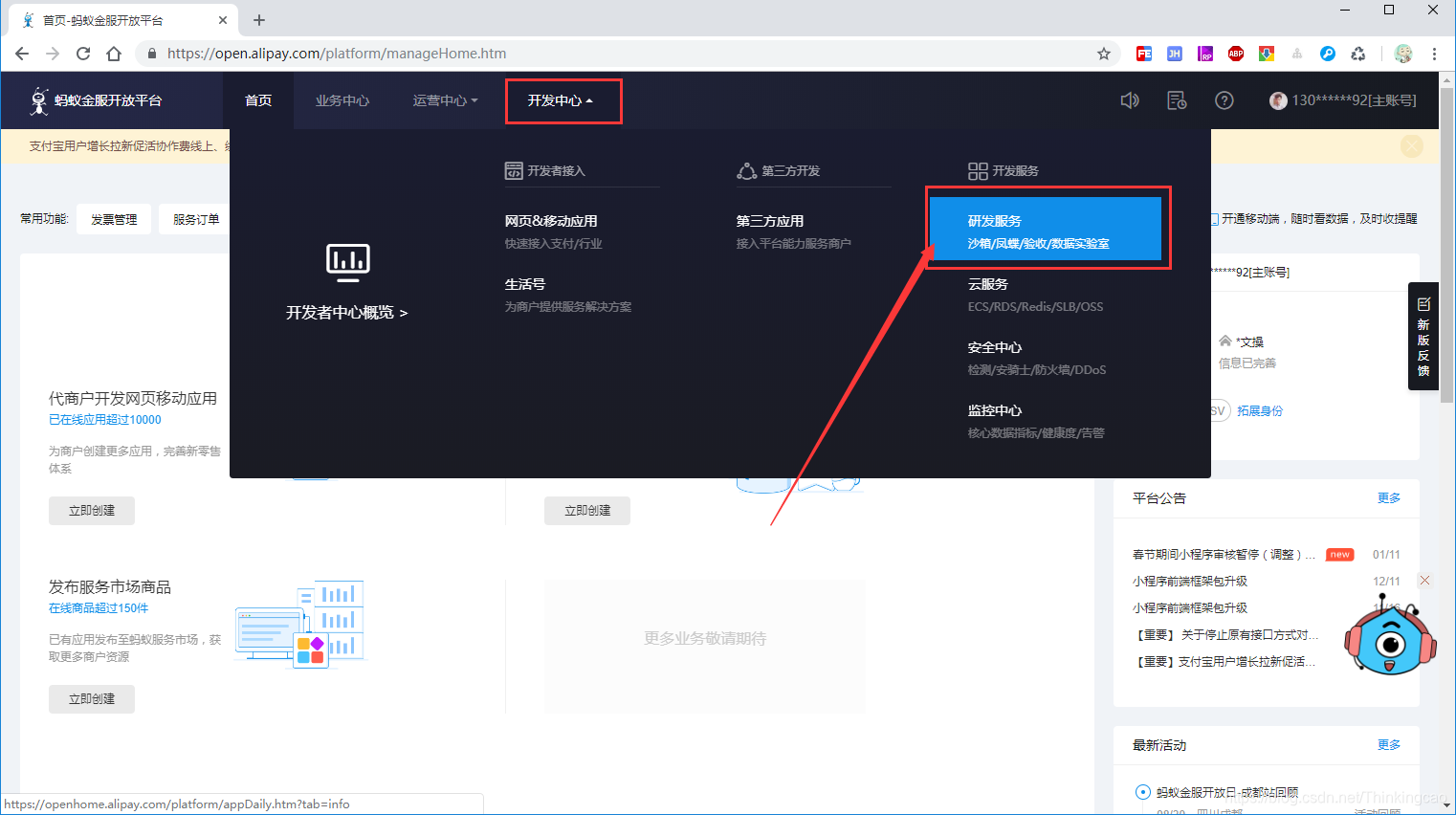
Task: Click the JH extension icon
Action: 1175,54
